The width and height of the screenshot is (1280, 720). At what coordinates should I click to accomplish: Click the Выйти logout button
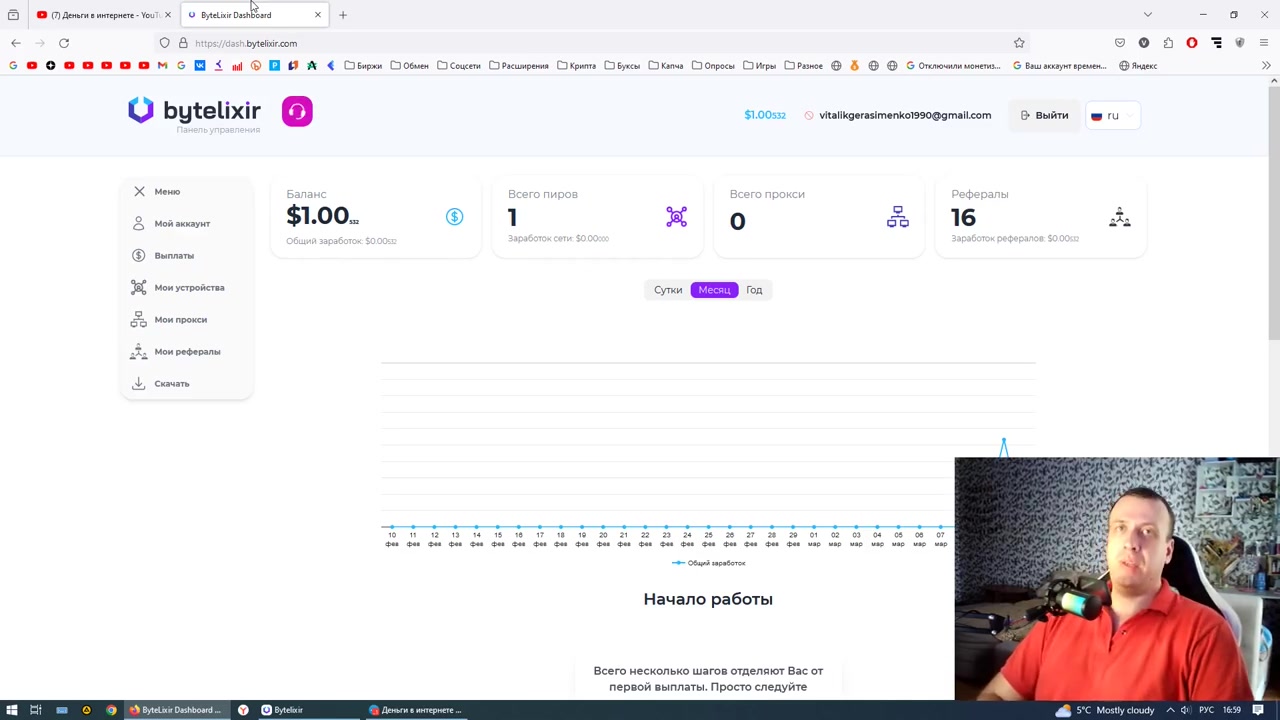(x=1044, y=115)
